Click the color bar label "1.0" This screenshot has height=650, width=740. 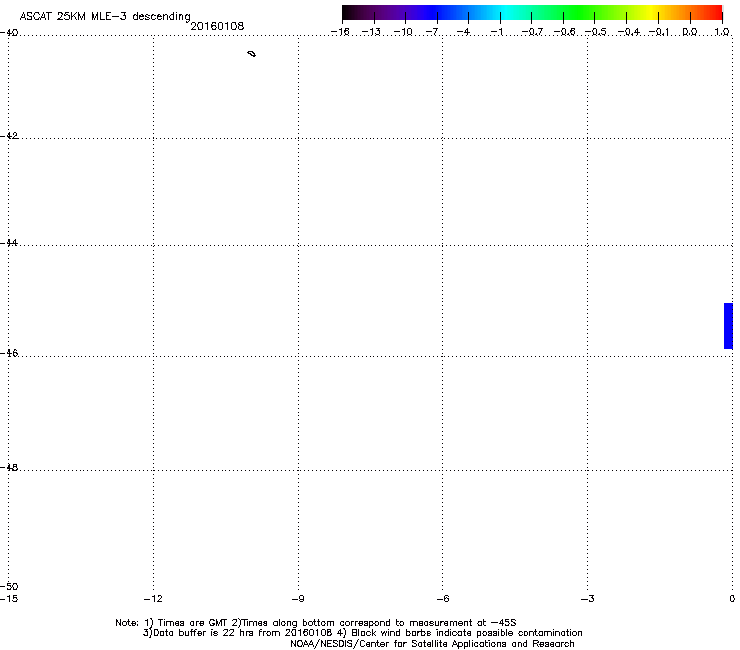(722, 32)
